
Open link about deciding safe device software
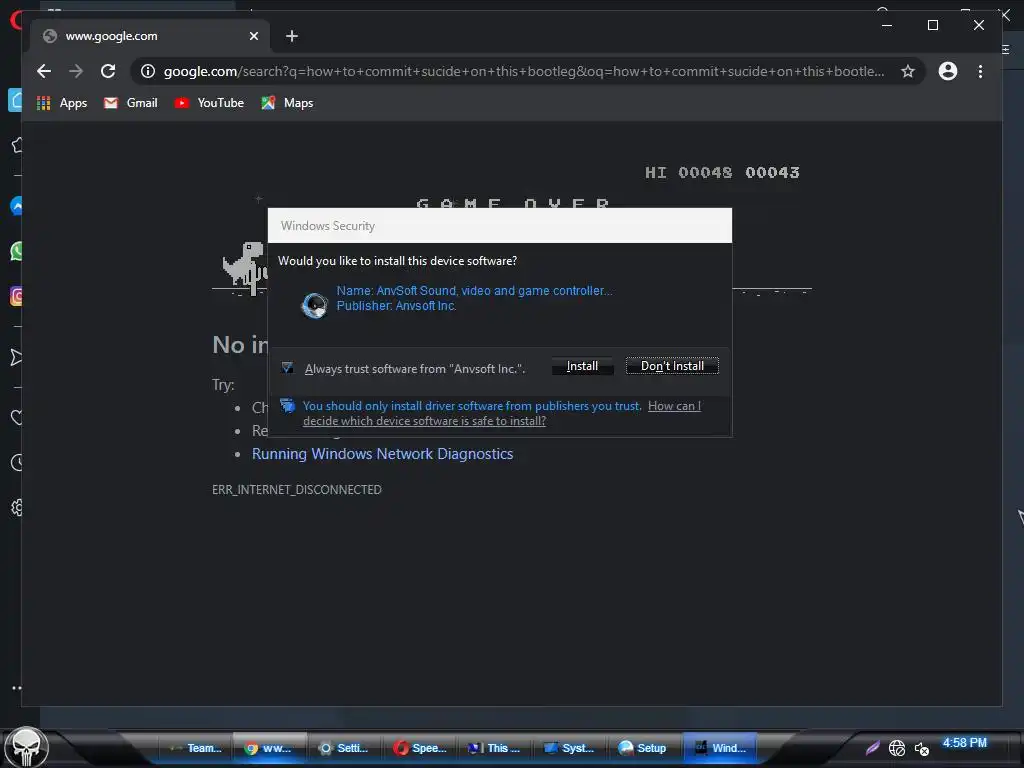pyautogui.click(x=502, y=413)
